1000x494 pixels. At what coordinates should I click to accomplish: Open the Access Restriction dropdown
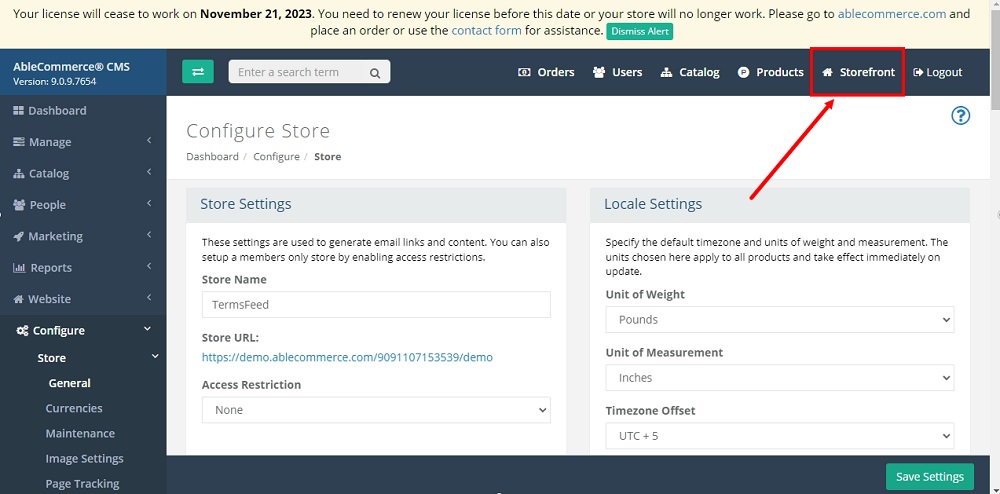pyautogui.click(x=376, y=410)
